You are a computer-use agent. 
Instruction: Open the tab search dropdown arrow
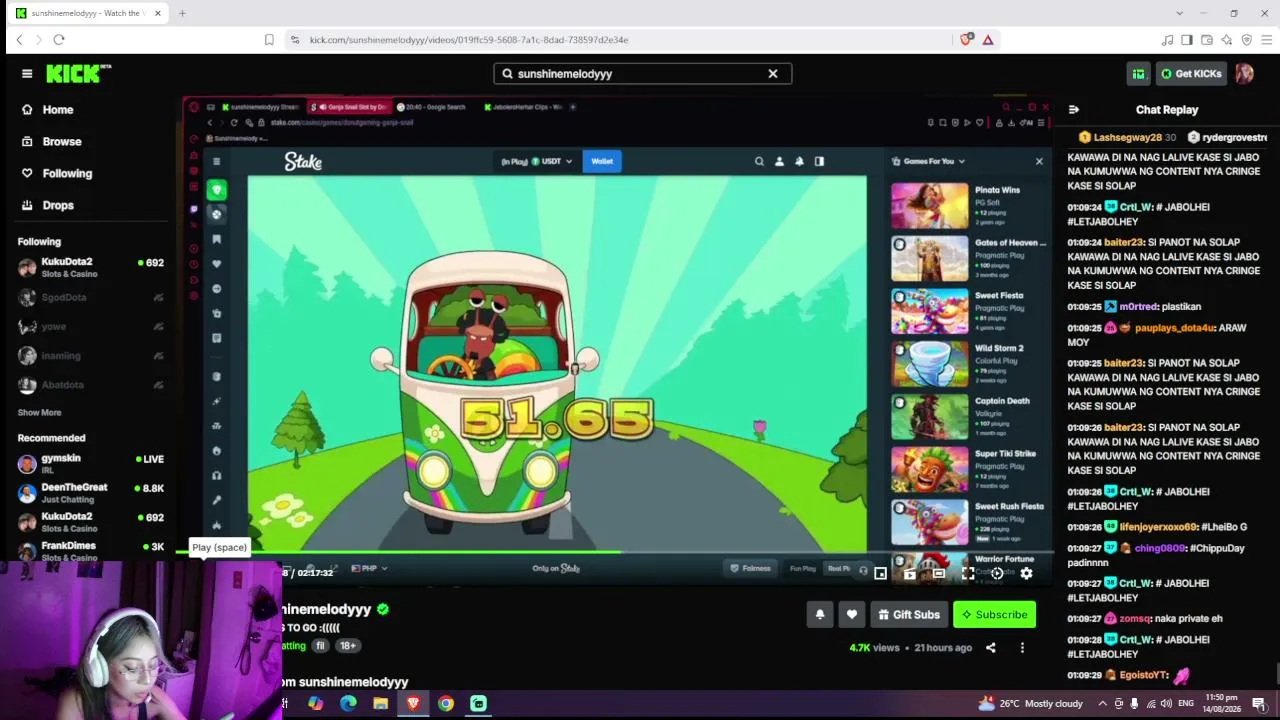tap(1180, 13)
